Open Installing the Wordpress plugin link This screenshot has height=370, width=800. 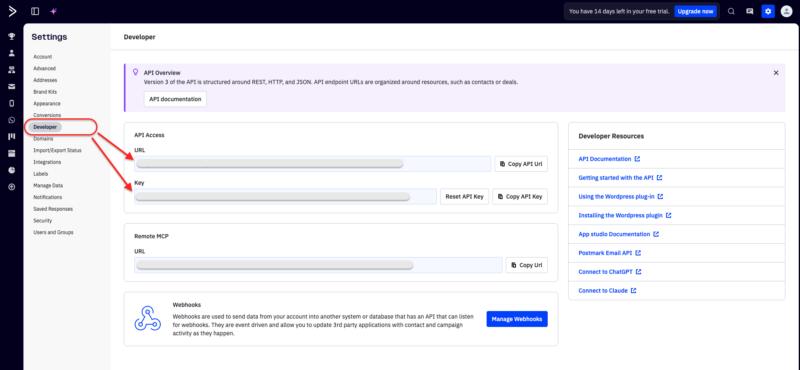[625, 215]
